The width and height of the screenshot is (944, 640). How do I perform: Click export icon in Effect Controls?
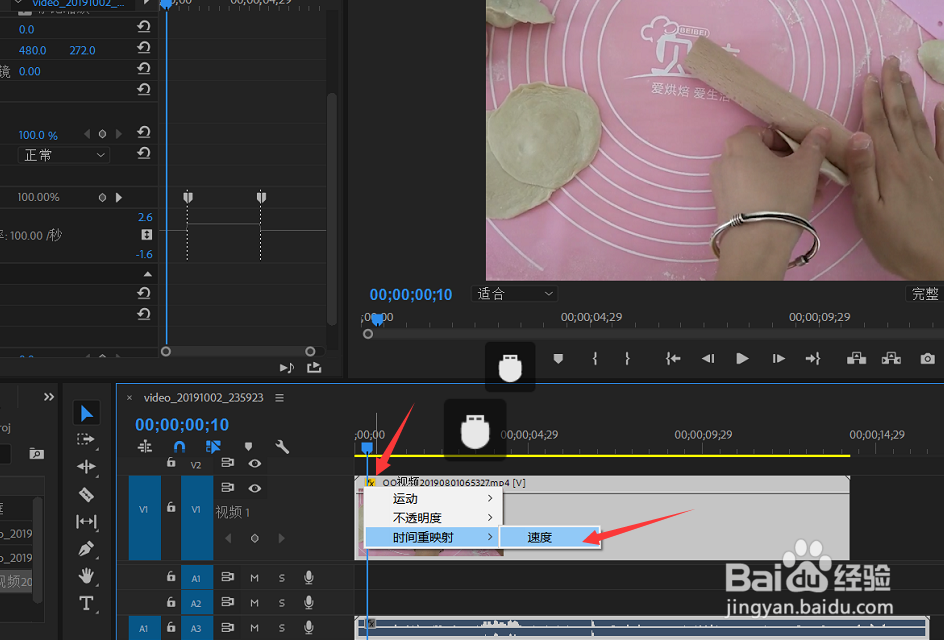(314, 367)
